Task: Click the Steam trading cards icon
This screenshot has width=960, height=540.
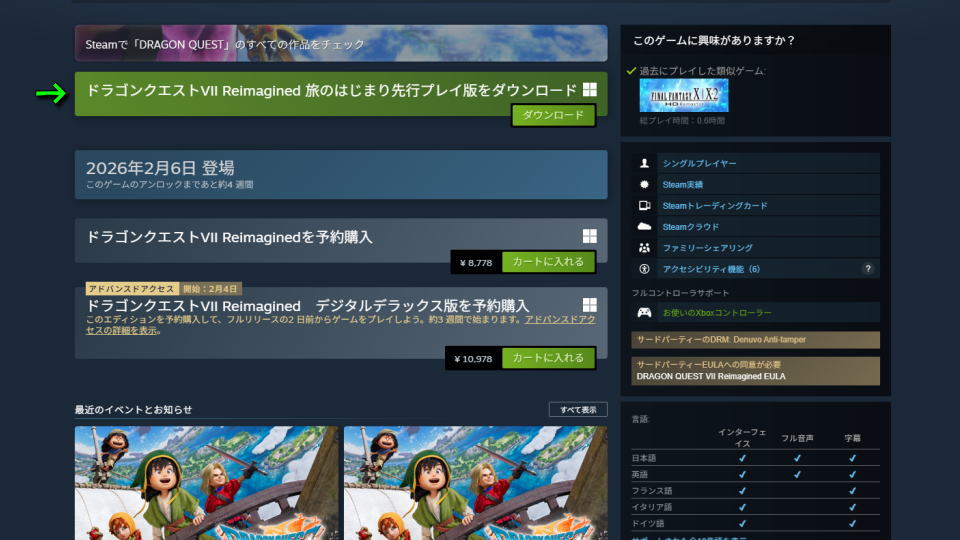Action: [644, 205]
